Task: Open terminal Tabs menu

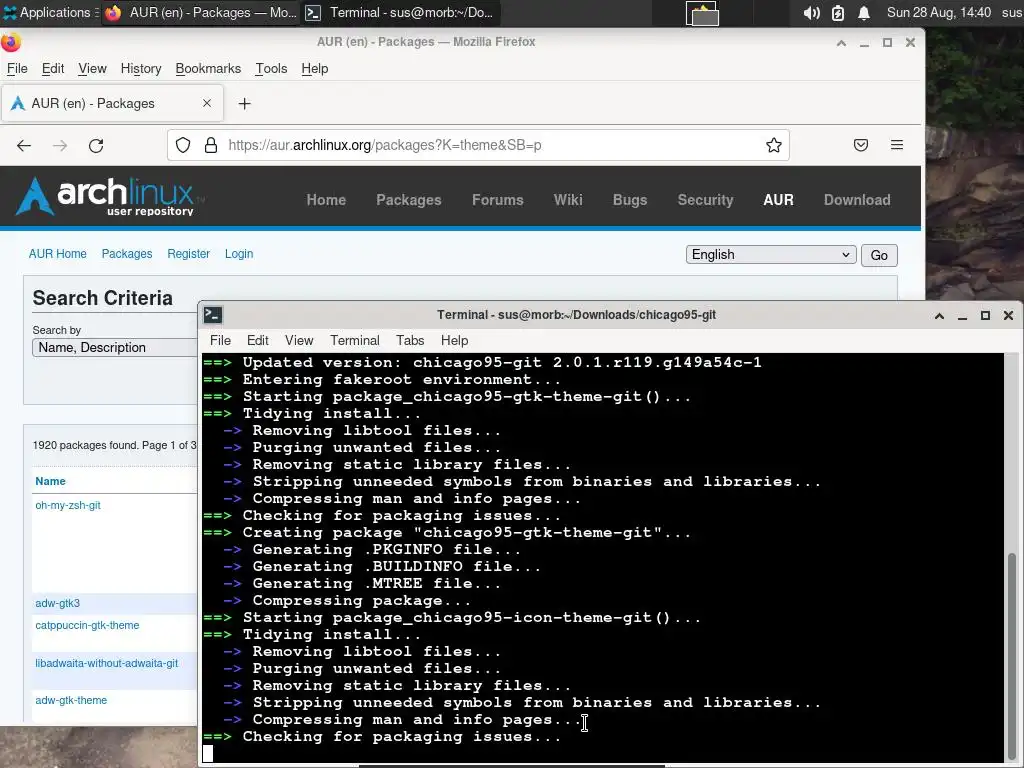Action: (x=410, y=340)
